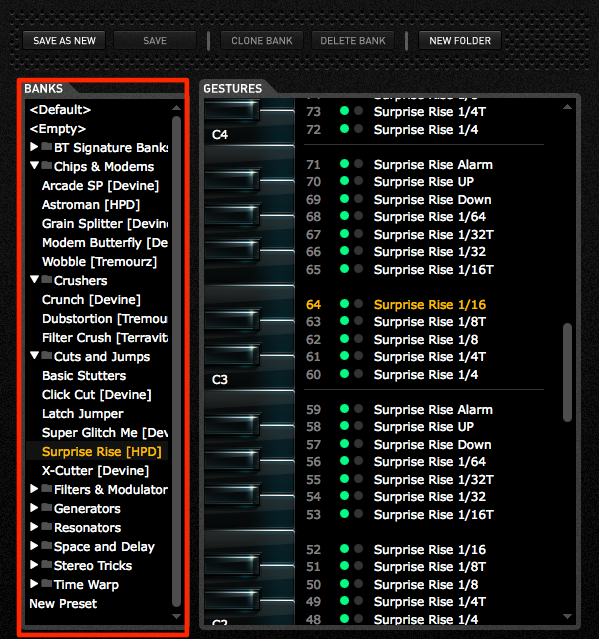Image resolution: width=599 pixels, height=639 pixels.
Task: Select the Wobble [Tremourz] bank
Action: pyautogui.click(x=99, y=262)
